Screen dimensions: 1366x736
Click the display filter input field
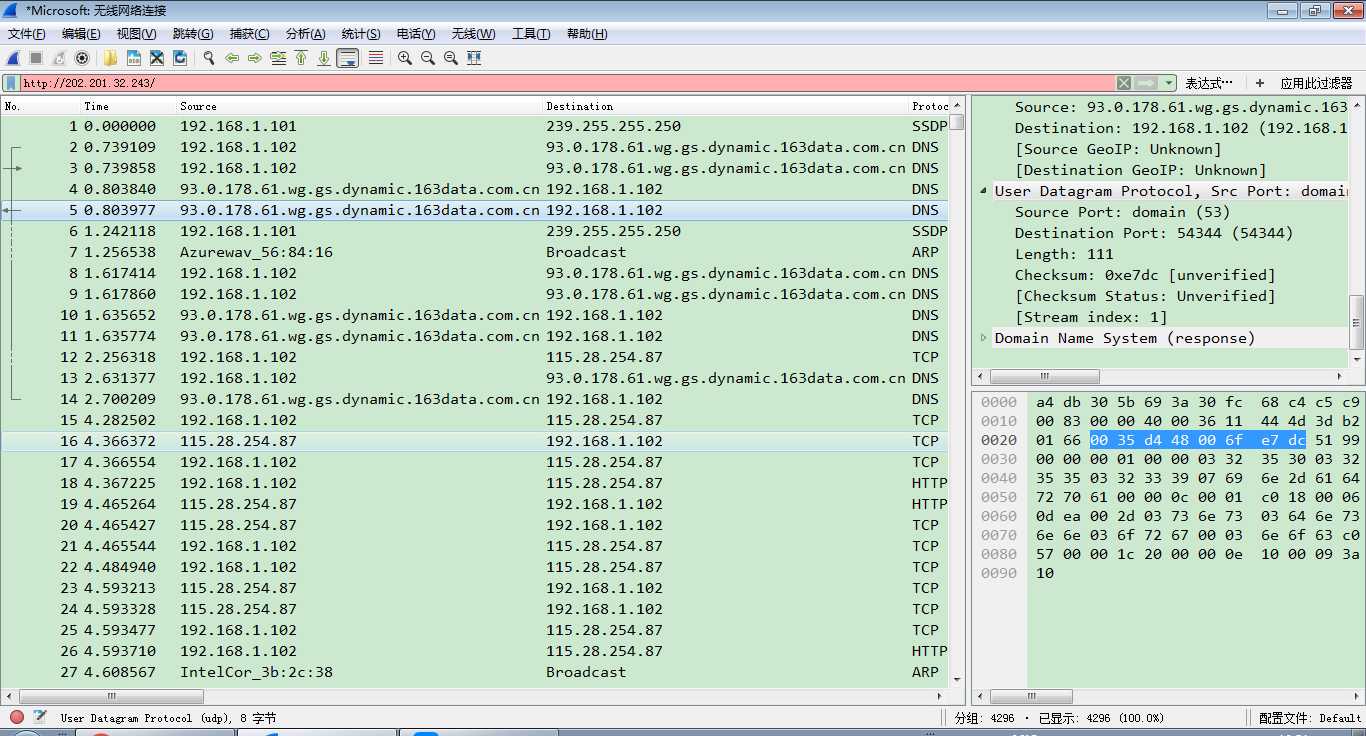click(568, 83)
